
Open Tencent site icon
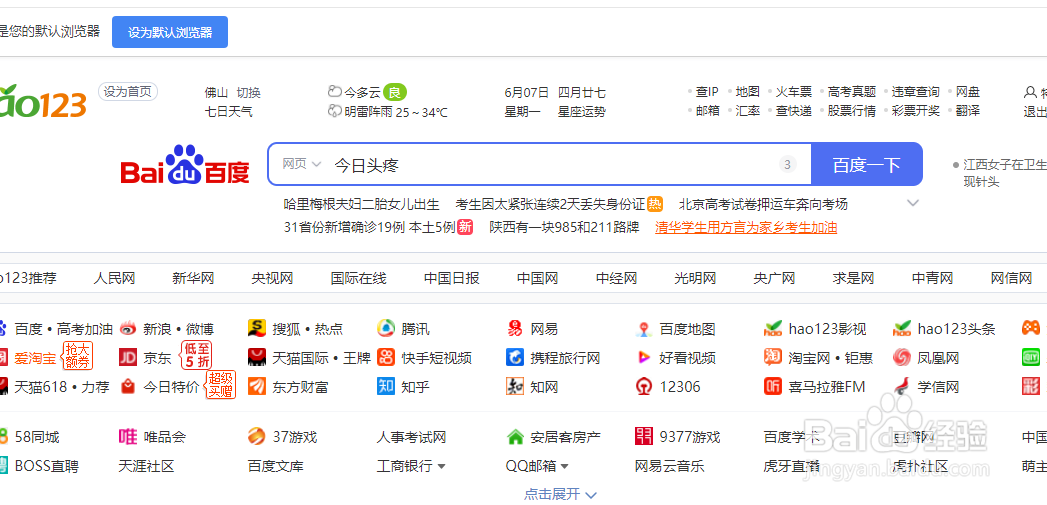click(x=386, y=328)
